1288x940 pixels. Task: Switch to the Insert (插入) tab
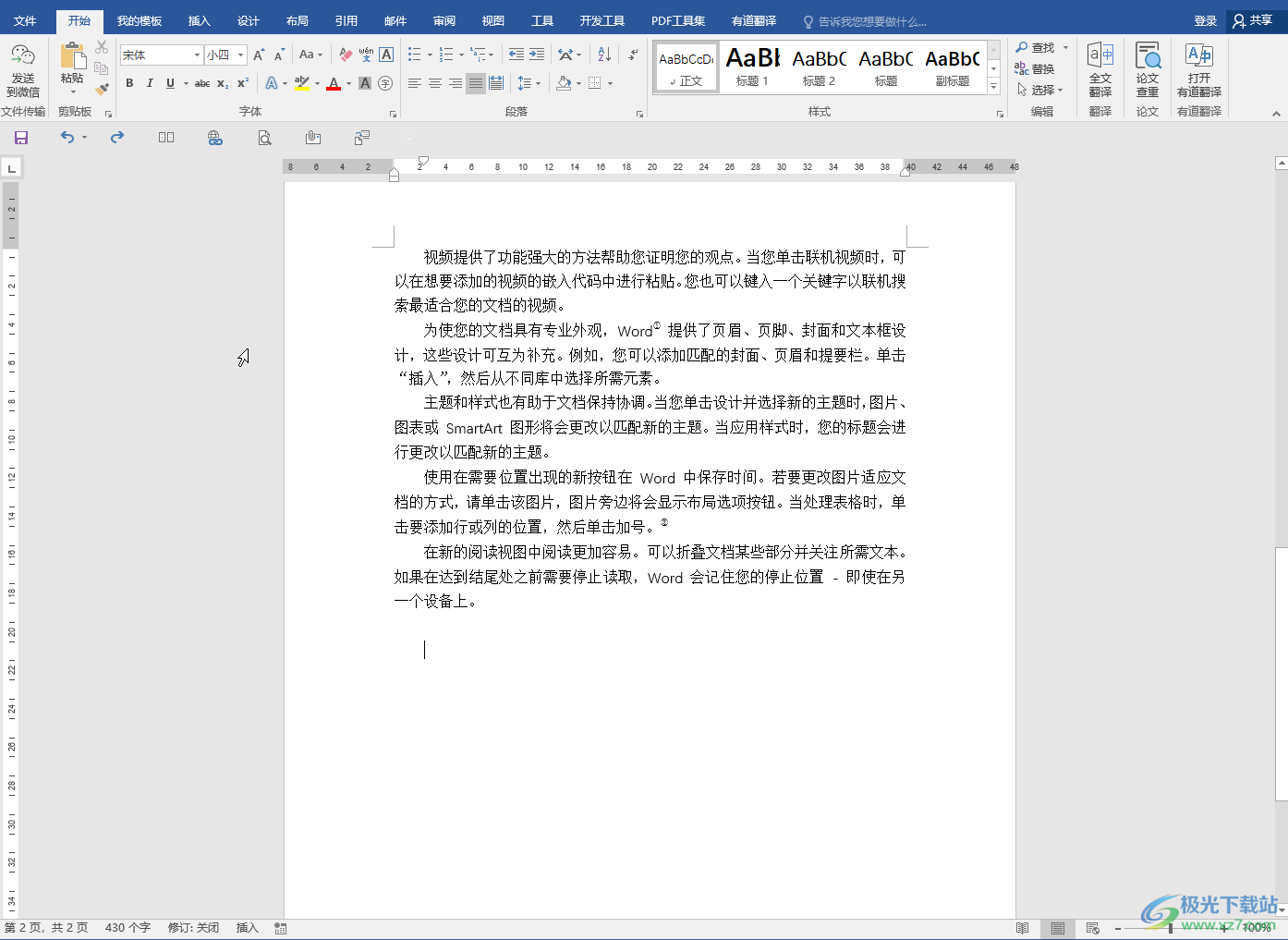coord(200,20)
